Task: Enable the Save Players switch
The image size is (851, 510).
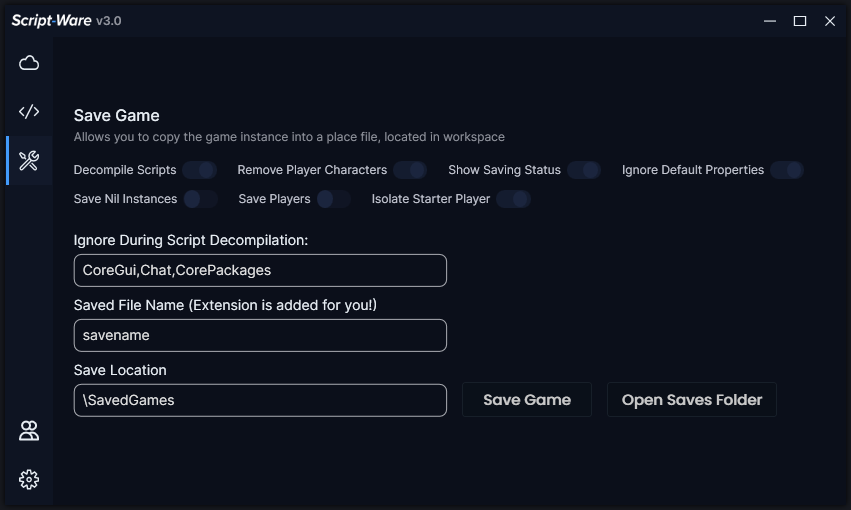Action: [x=334, y=199]
